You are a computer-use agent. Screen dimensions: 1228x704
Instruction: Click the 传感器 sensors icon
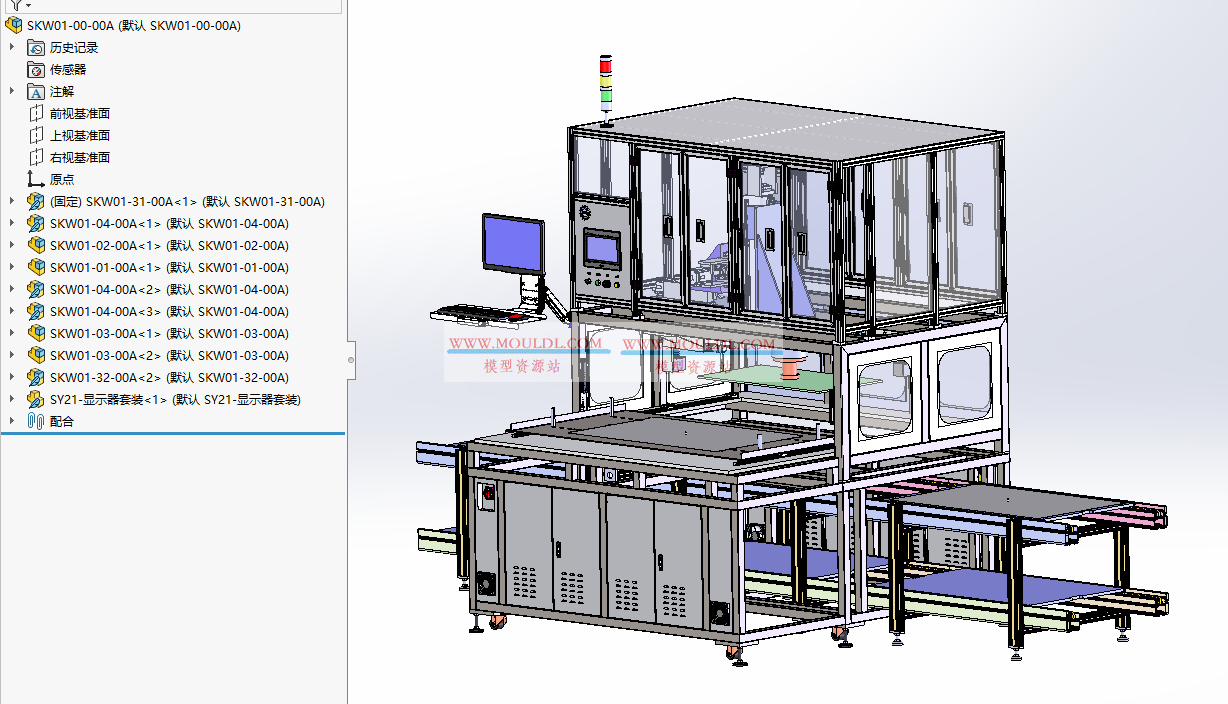coord(37,69)
